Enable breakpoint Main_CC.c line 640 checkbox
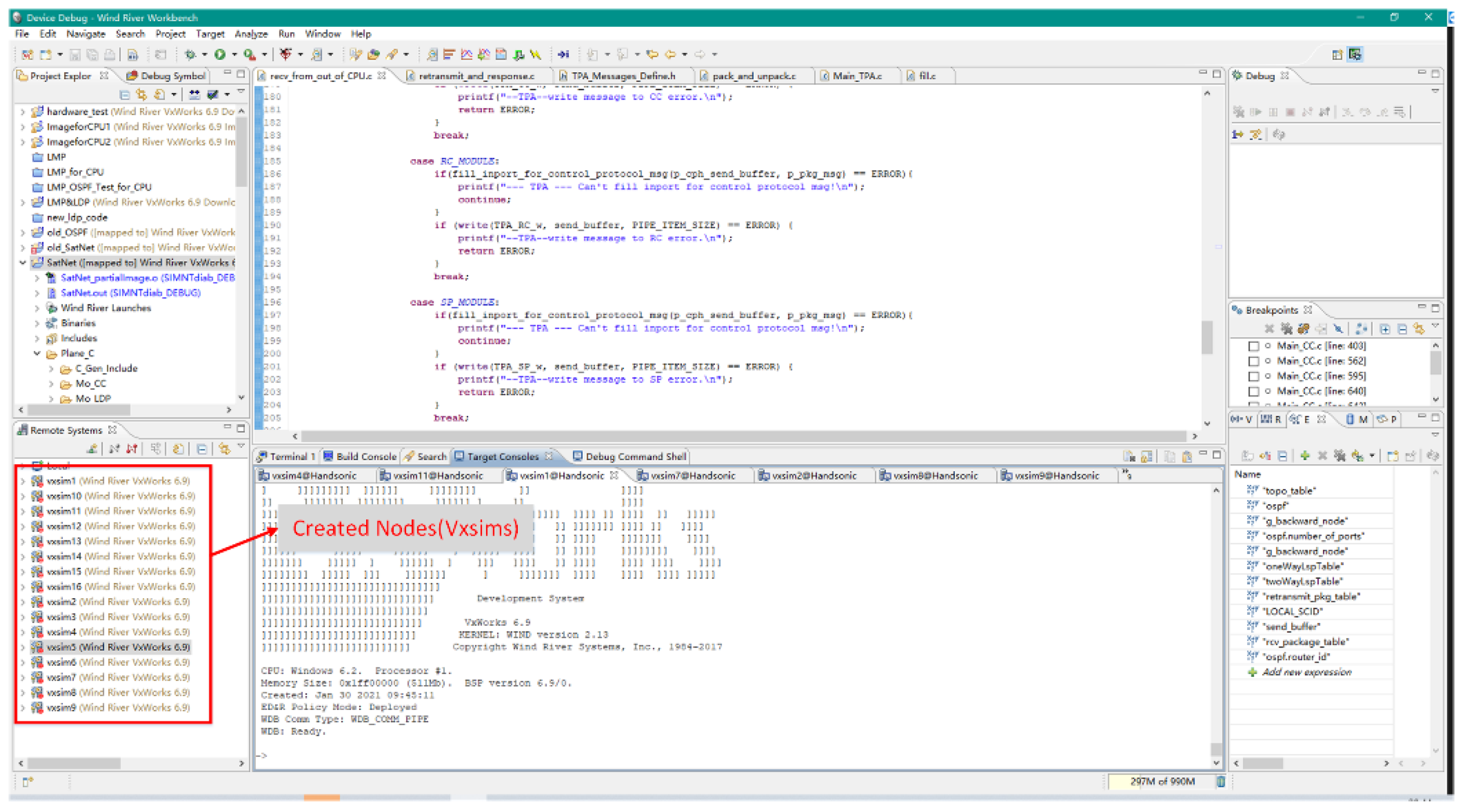Screen dimensions: 1461x812 1254,391
